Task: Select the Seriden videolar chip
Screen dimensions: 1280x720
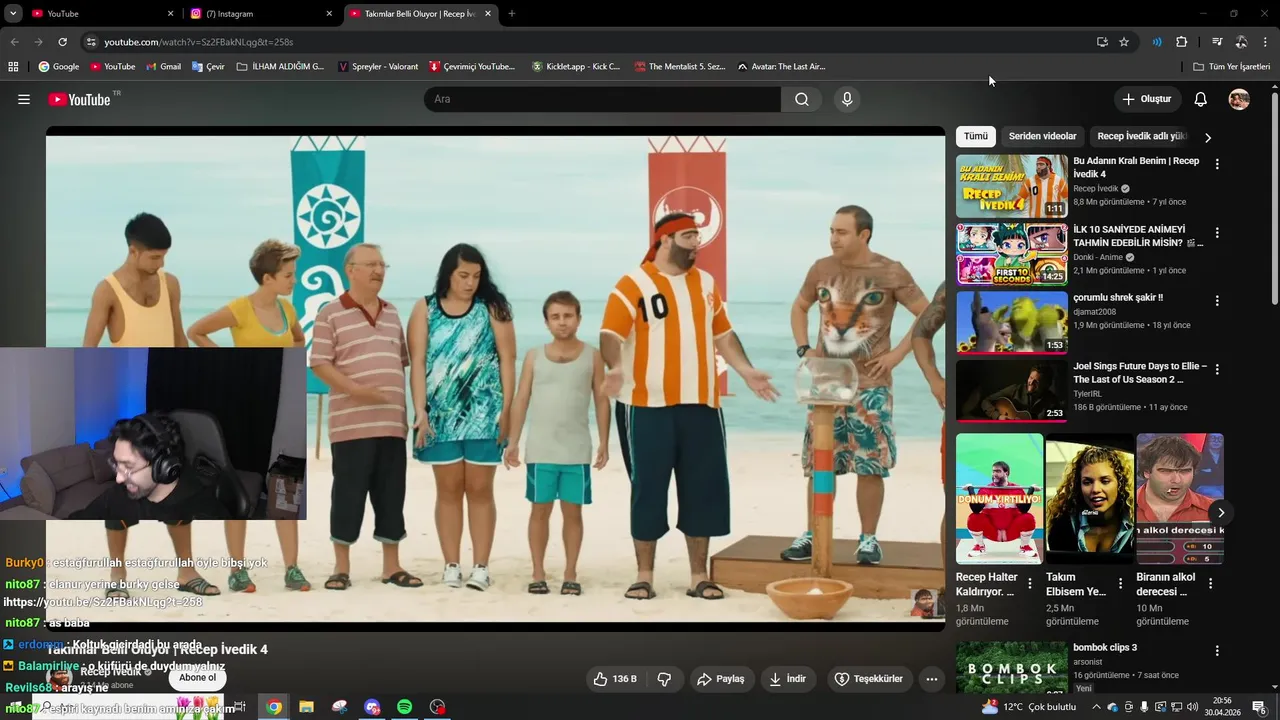Action: tap(1042, 136)
